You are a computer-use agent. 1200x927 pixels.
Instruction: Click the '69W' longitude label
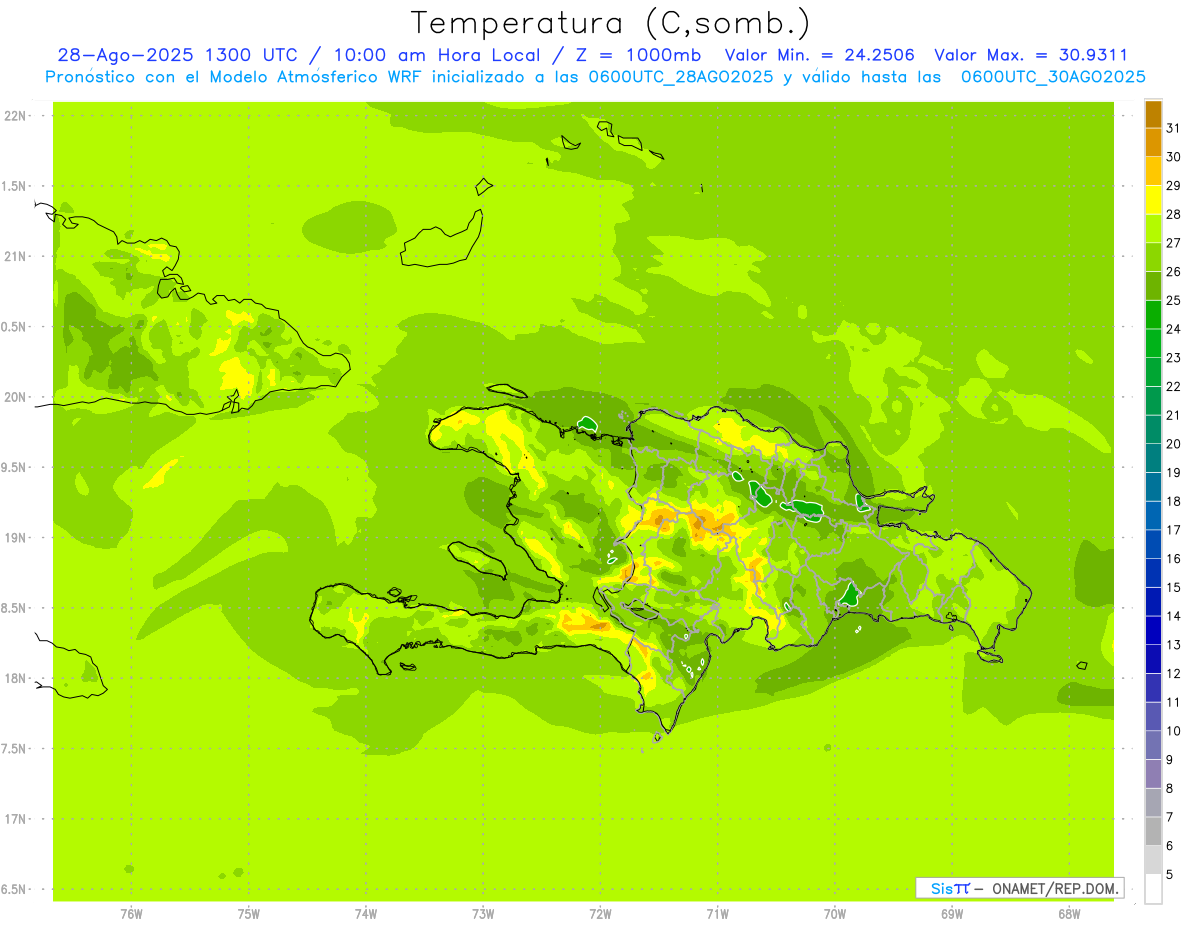pyautogui.click(x=952, y=914)
